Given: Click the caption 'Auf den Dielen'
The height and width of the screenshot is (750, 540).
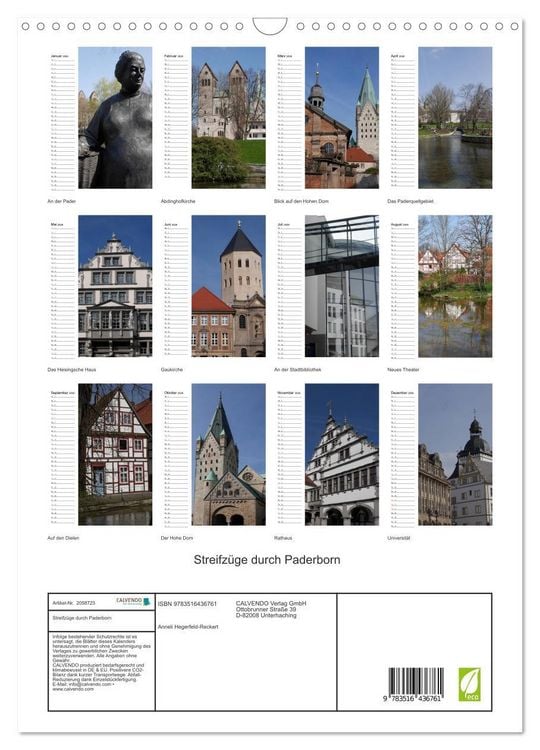Looking at the screenshot, I should 63,538.
